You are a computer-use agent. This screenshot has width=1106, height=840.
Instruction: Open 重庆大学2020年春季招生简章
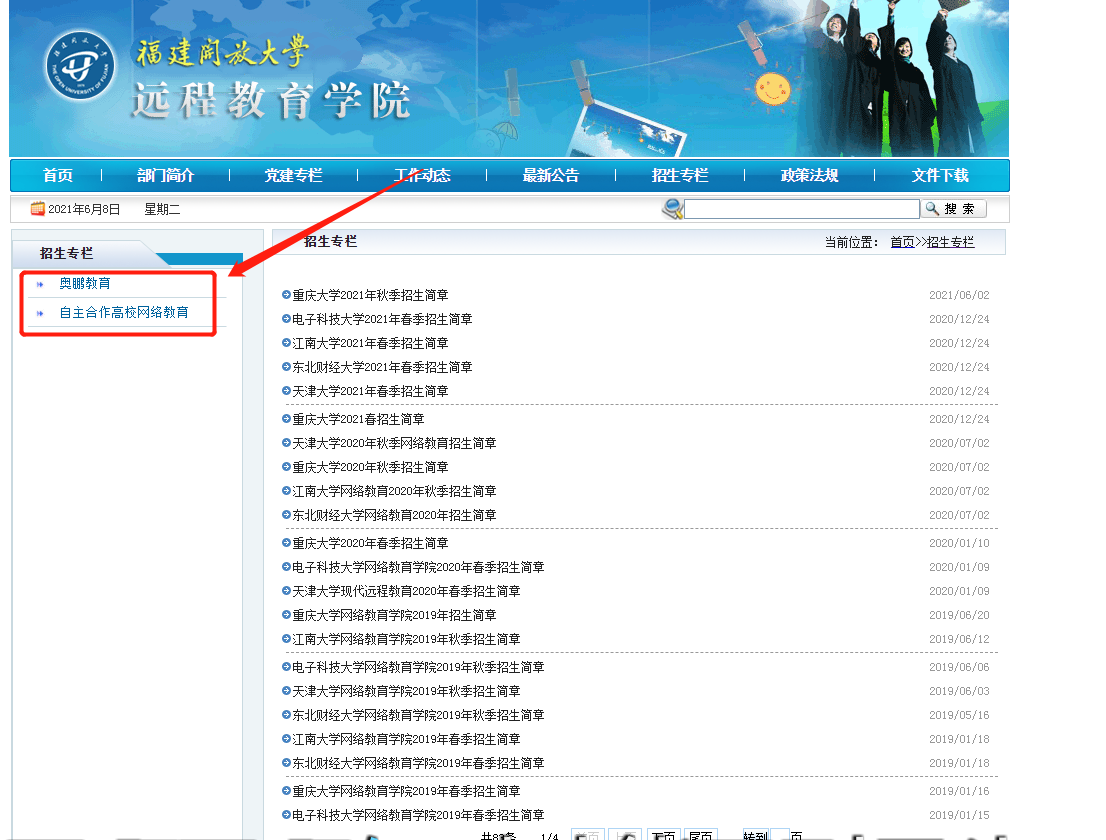pos(370,543)
